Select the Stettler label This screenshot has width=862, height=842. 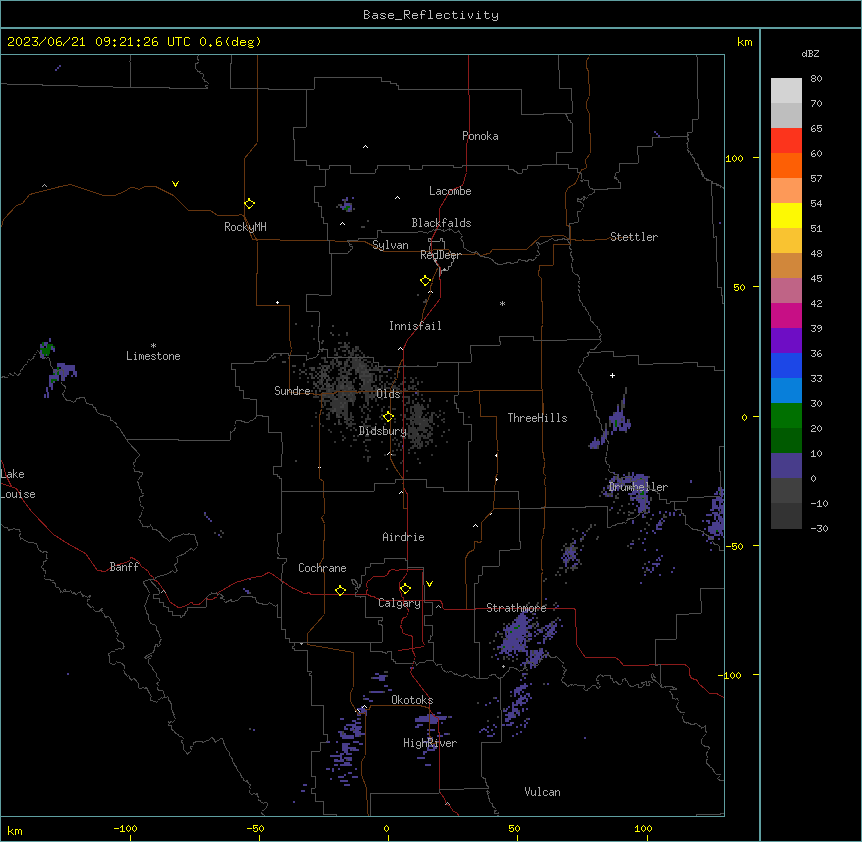(633, 237)
